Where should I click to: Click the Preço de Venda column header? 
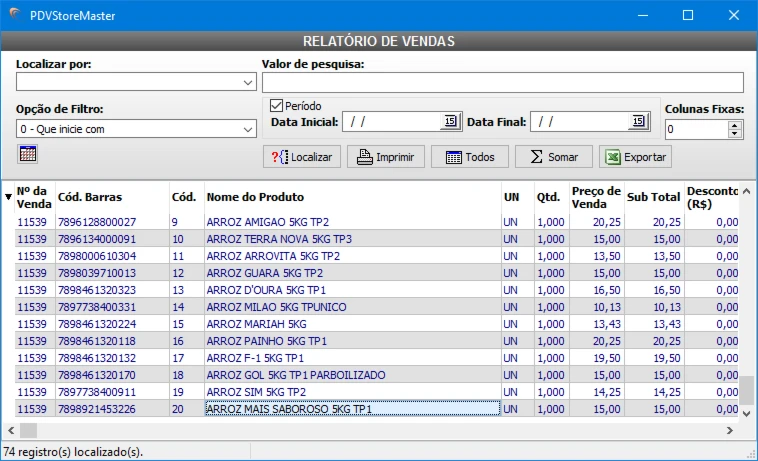(x=596, y=197)
